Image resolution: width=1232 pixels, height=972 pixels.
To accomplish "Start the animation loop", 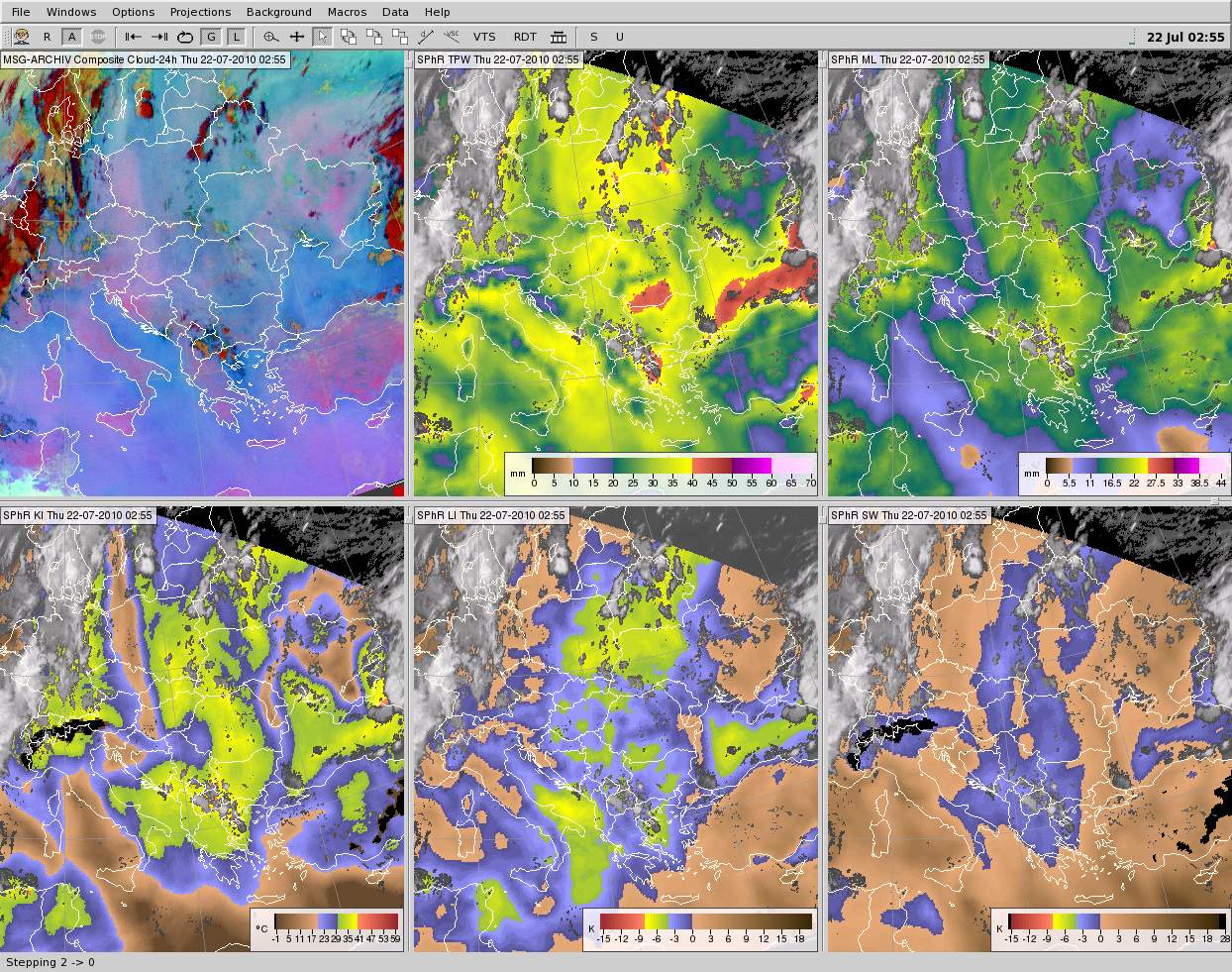I will tap(184, 37).
